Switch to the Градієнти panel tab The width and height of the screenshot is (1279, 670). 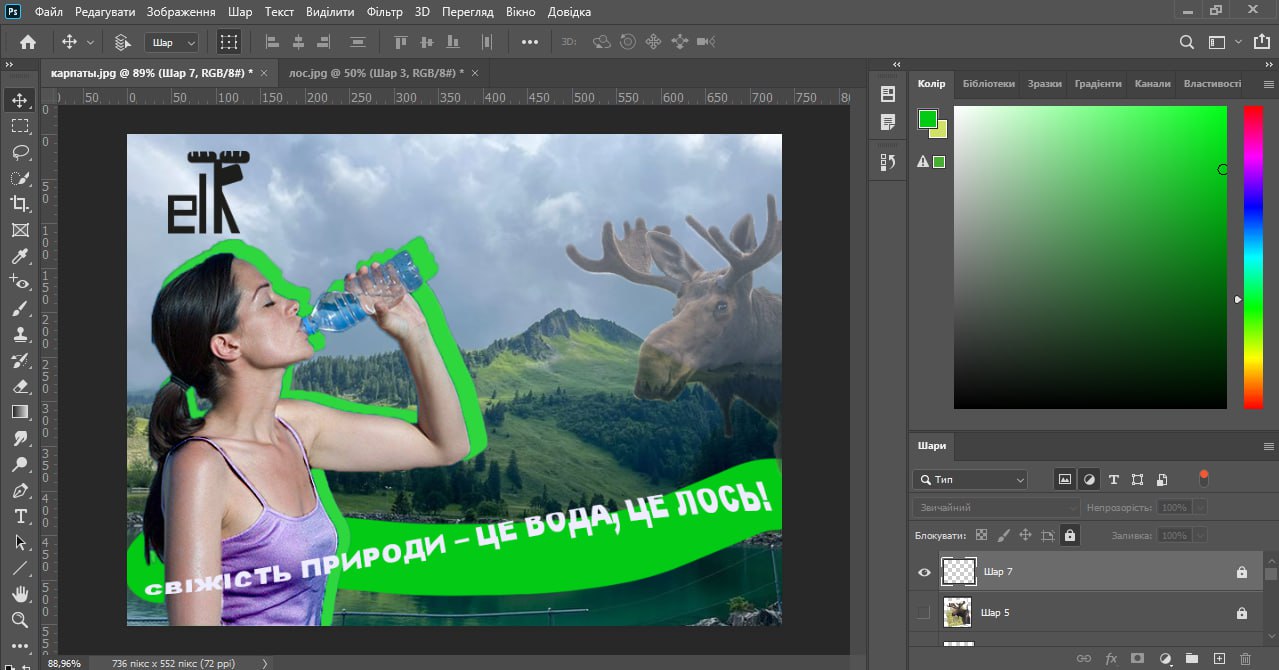pyautogui.click(x=1098, y=84)
